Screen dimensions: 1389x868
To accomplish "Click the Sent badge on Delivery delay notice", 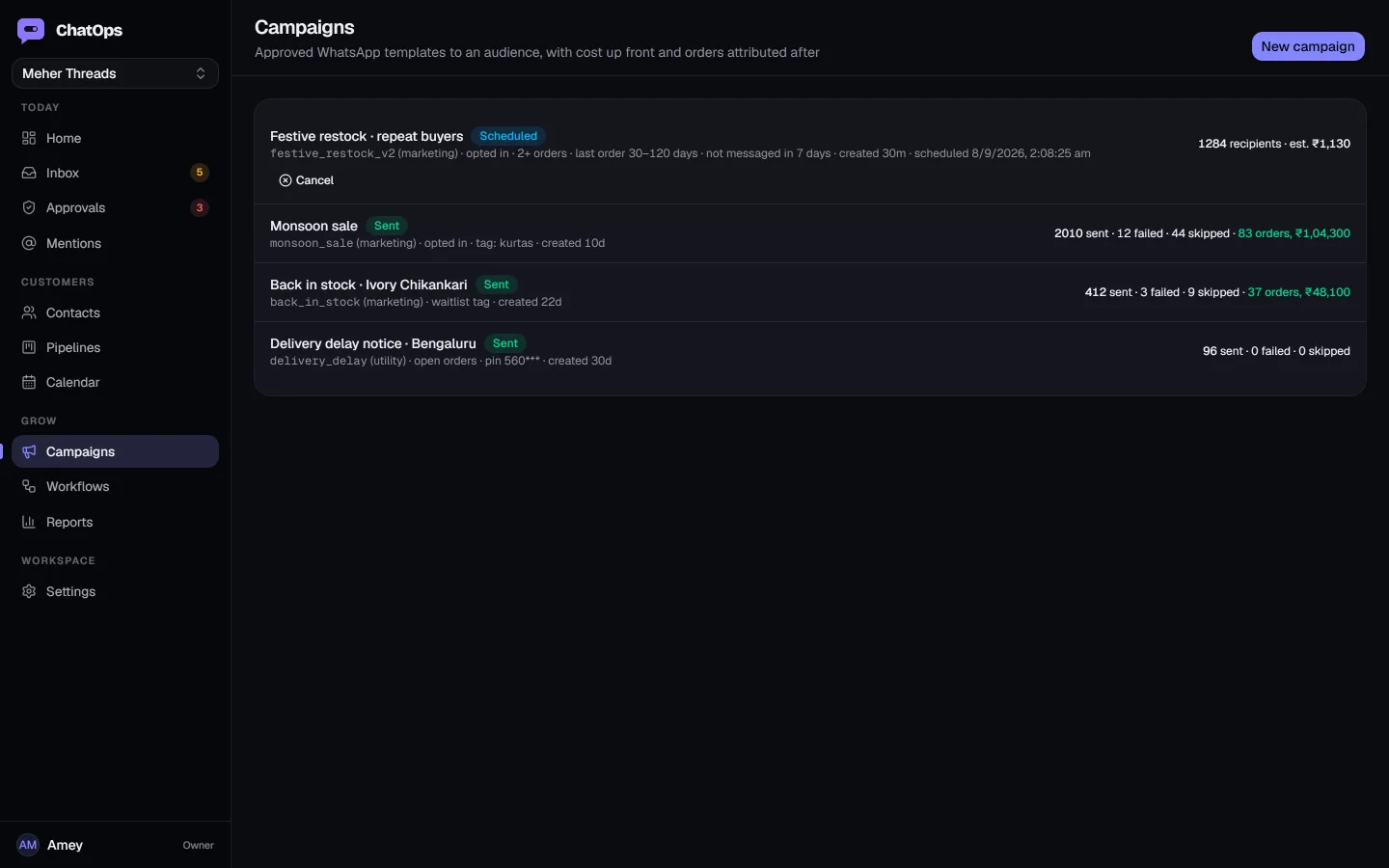I will point(505,343).
